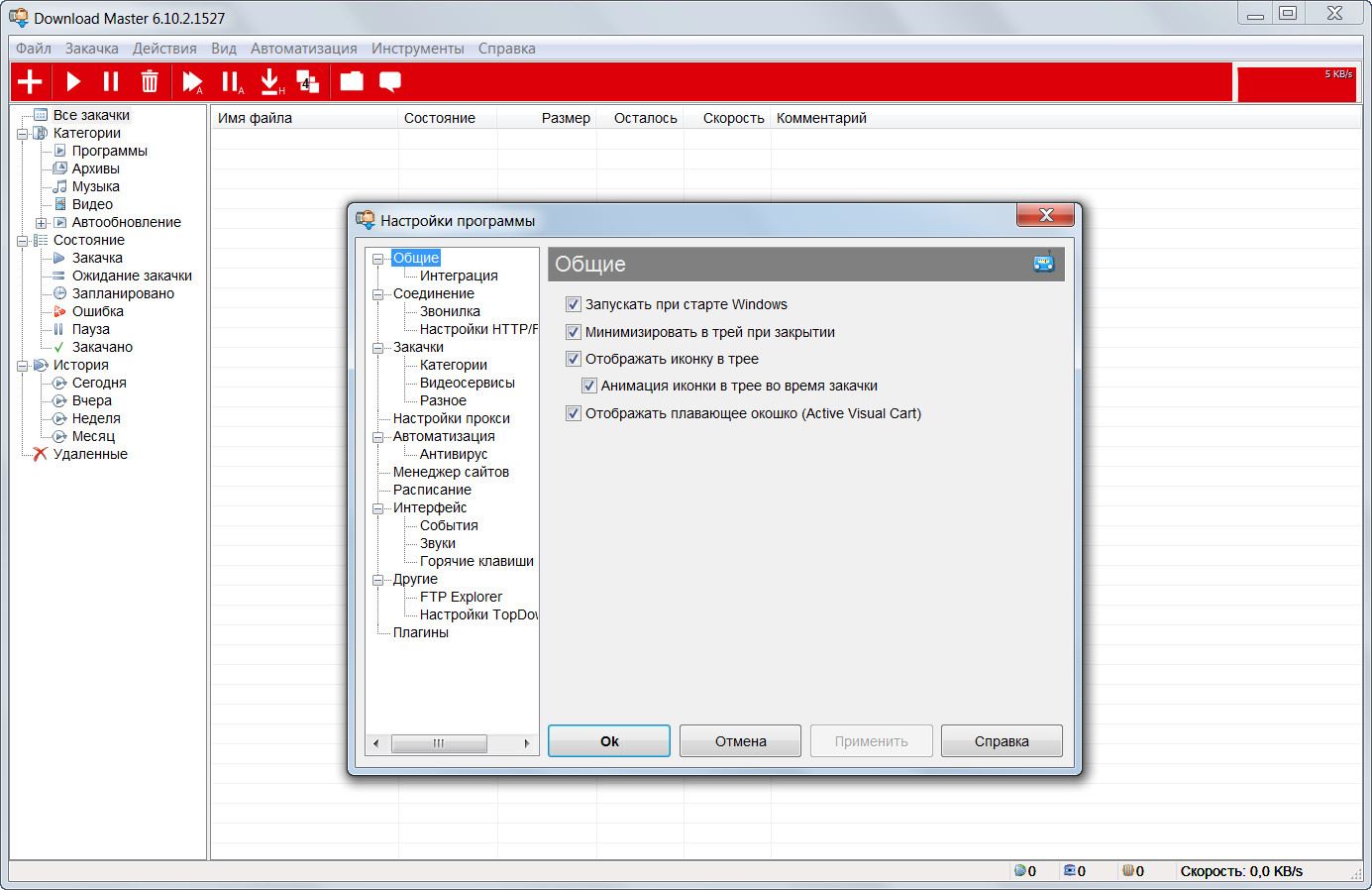Click the monitor status bar icon

[x=1070, y=871]
